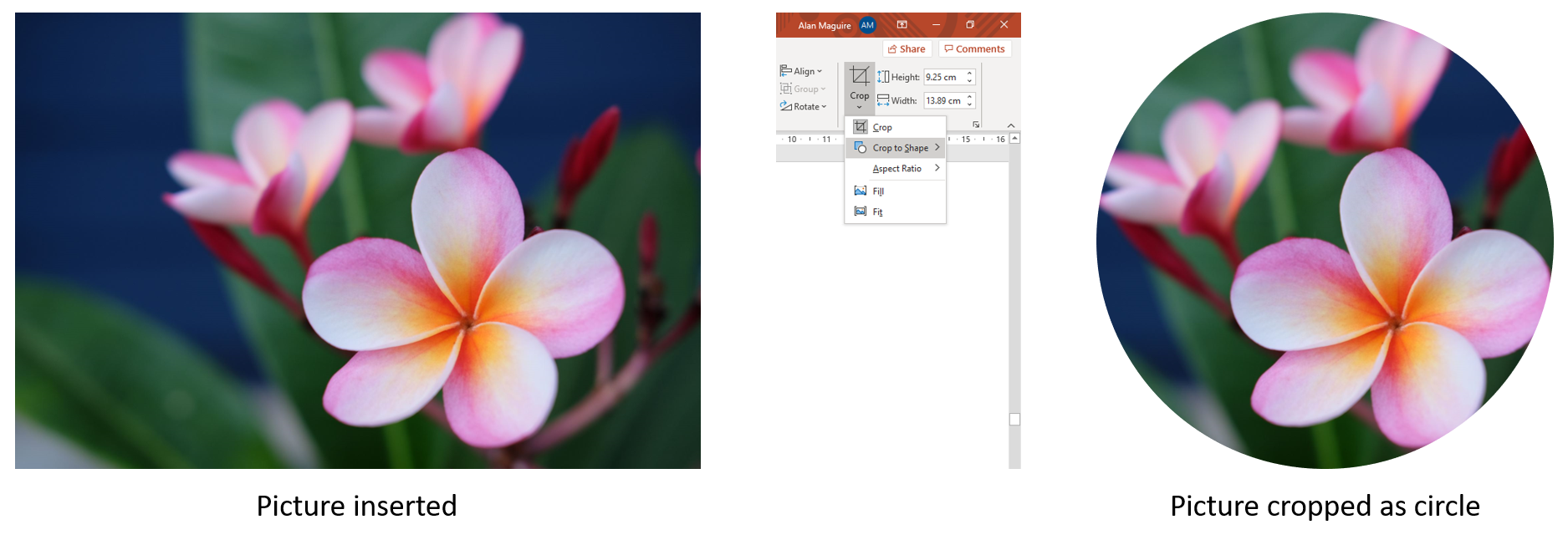Open the Size dialog launcher

click(x=976, y=125)
